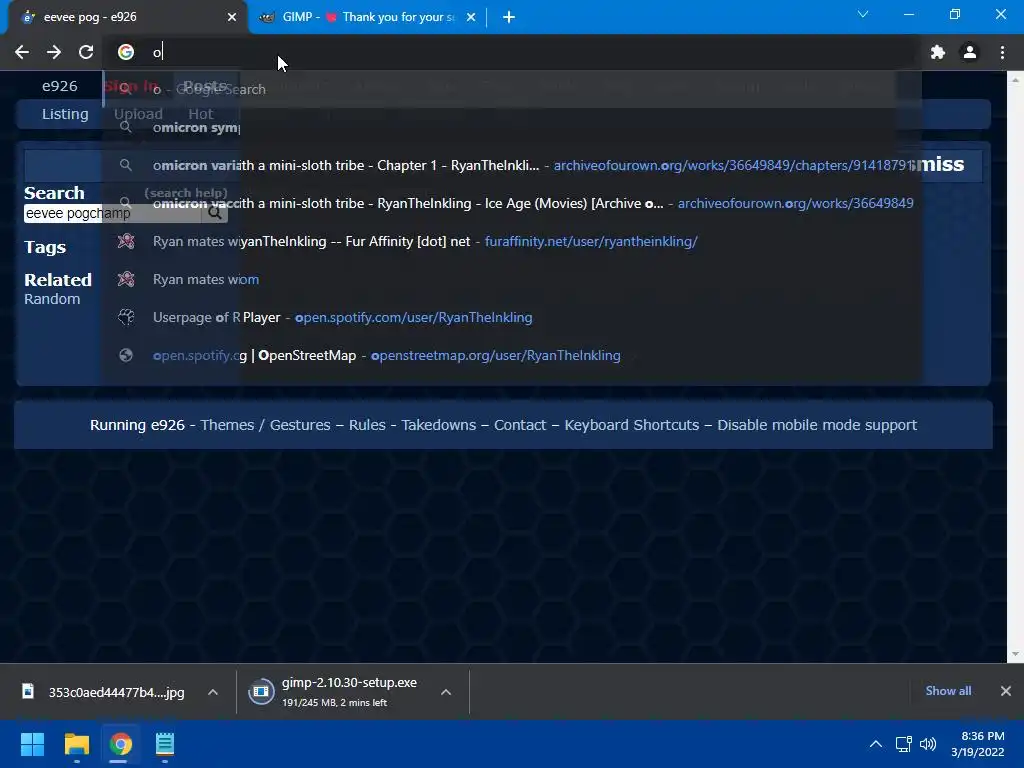Open the Notepad taskbar icon
The width and height of the screenshot is (1024, 768).
(165, 744)
